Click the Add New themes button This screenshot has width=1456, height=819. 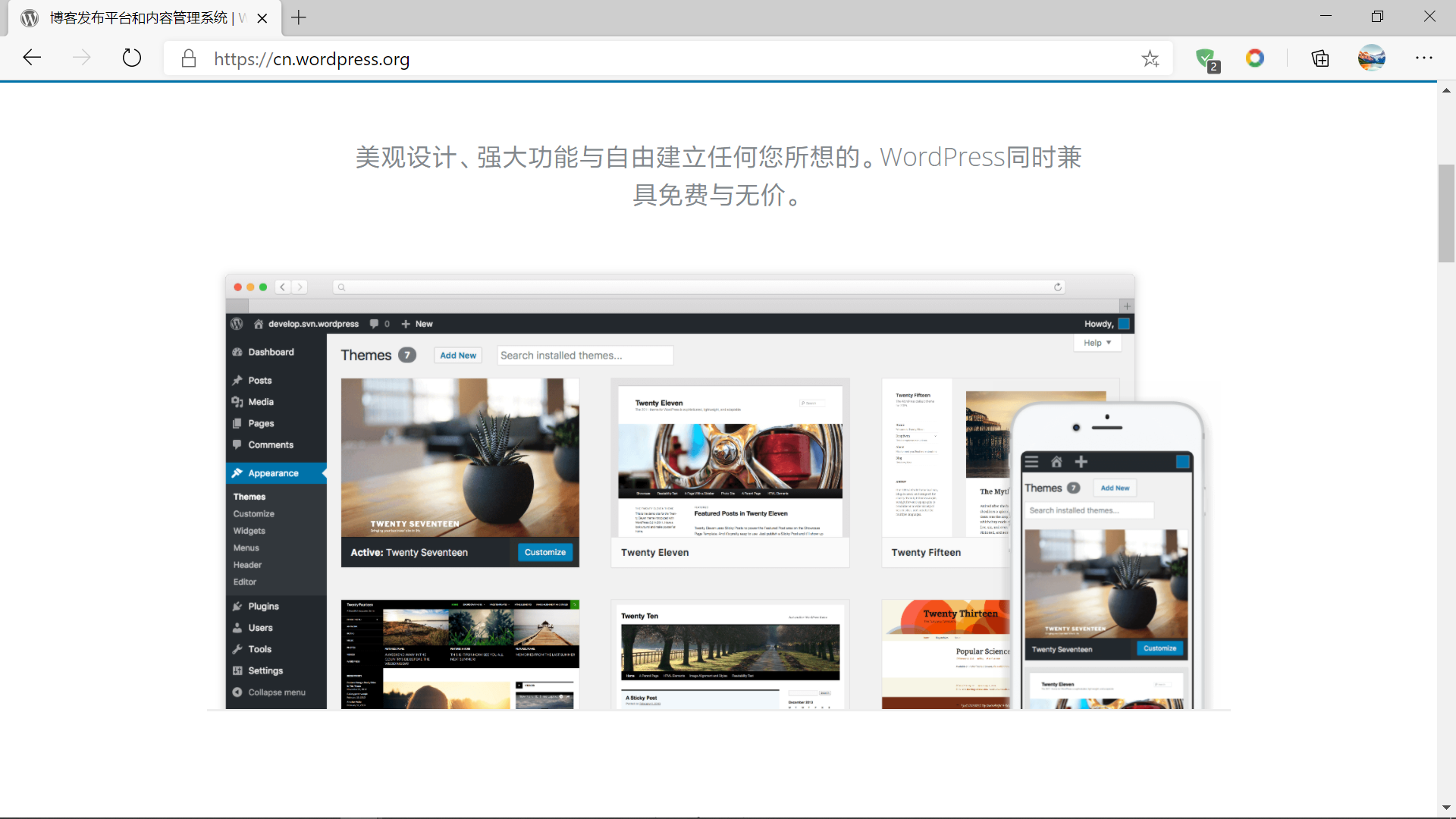[458, 355]
